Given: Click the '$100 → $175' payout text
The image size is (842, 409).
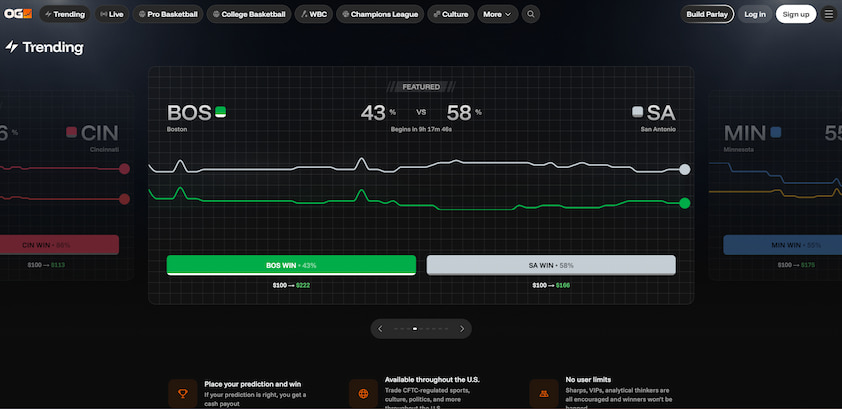Looking at the screenshot, I should coord(796,265).
